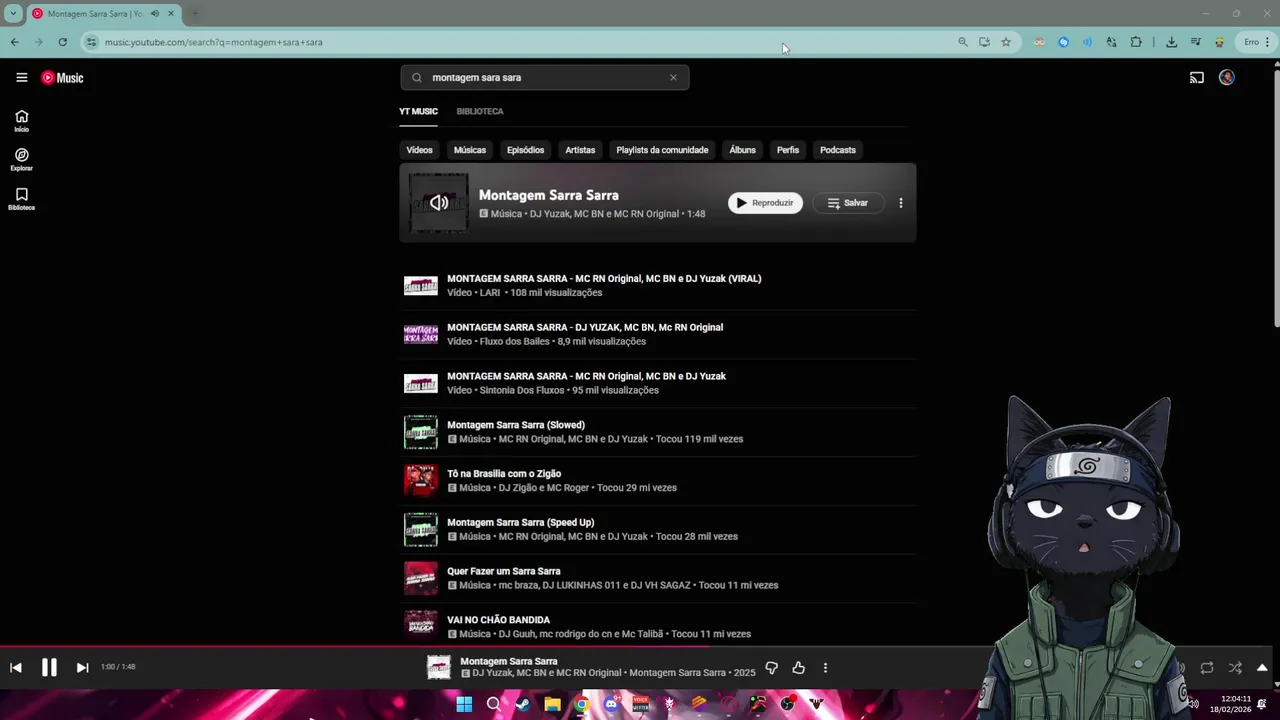Filter results by Episódios
Image resolution: width=1280 pixels, height=720 pixels.
[525, 150]
